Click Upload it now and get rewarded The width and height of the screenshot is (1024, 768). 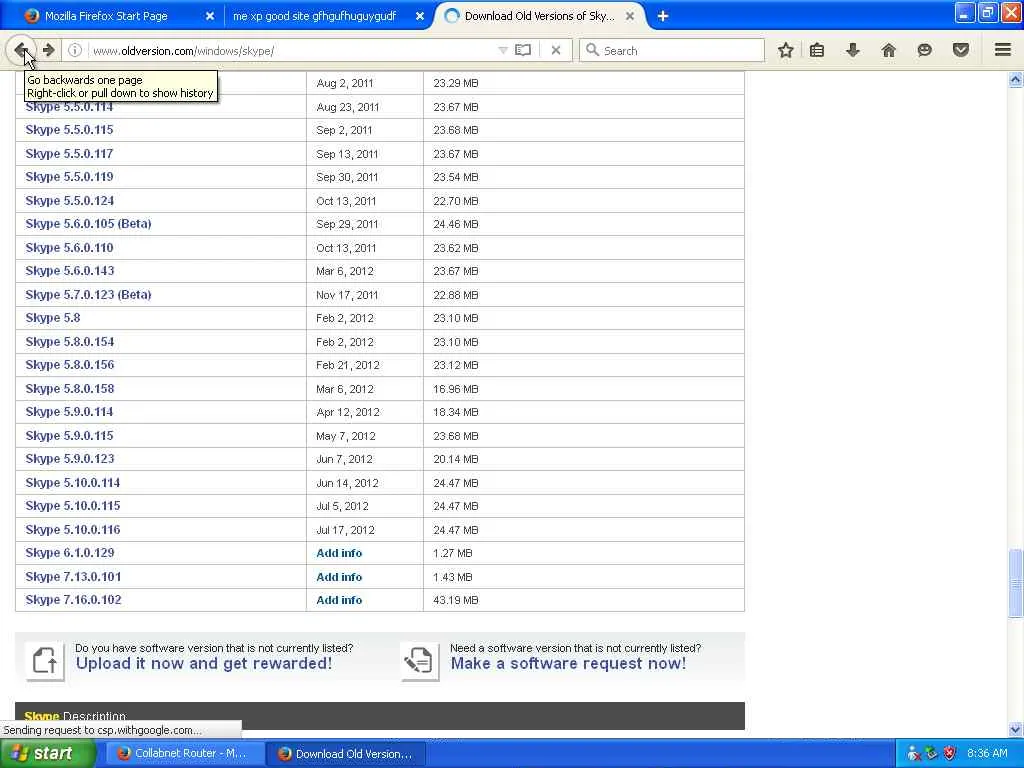pyautogui.click(x=204, y=664)
